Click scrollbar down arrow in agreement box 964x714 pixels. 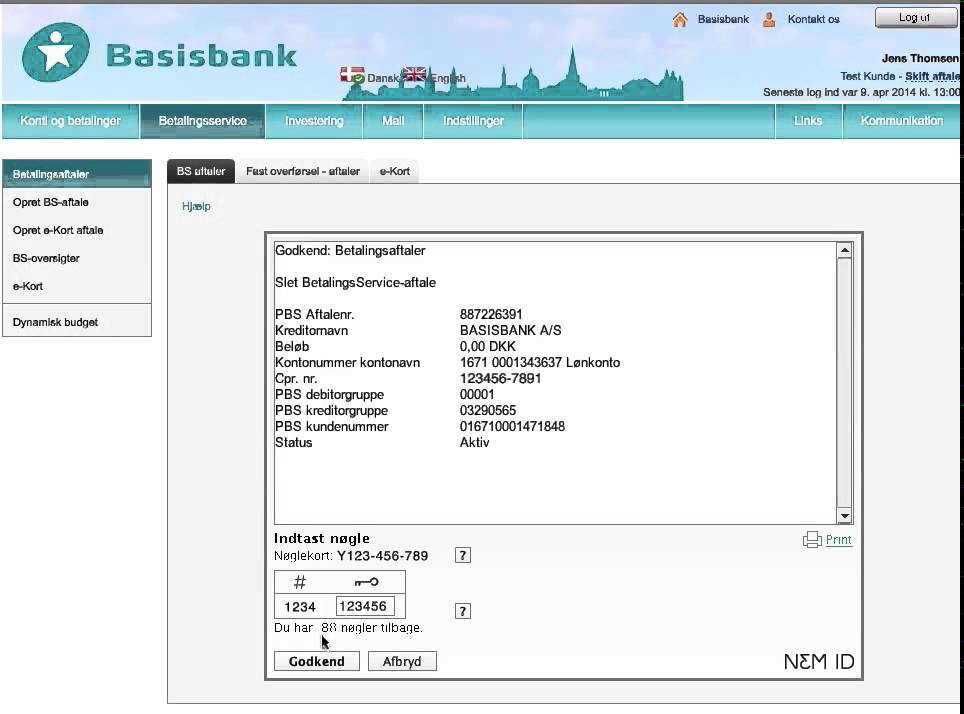[x=844, y=516]
